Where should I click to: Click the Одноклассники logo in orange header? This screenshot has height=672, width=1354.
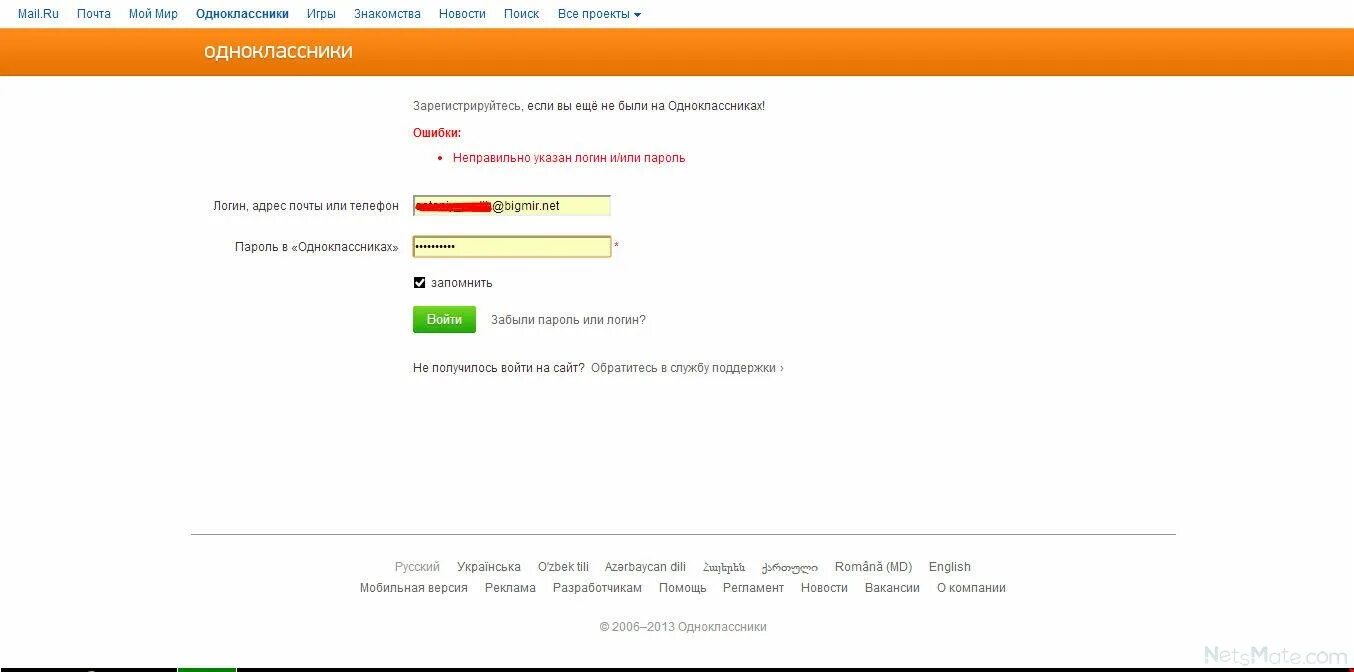pos(278,52)
